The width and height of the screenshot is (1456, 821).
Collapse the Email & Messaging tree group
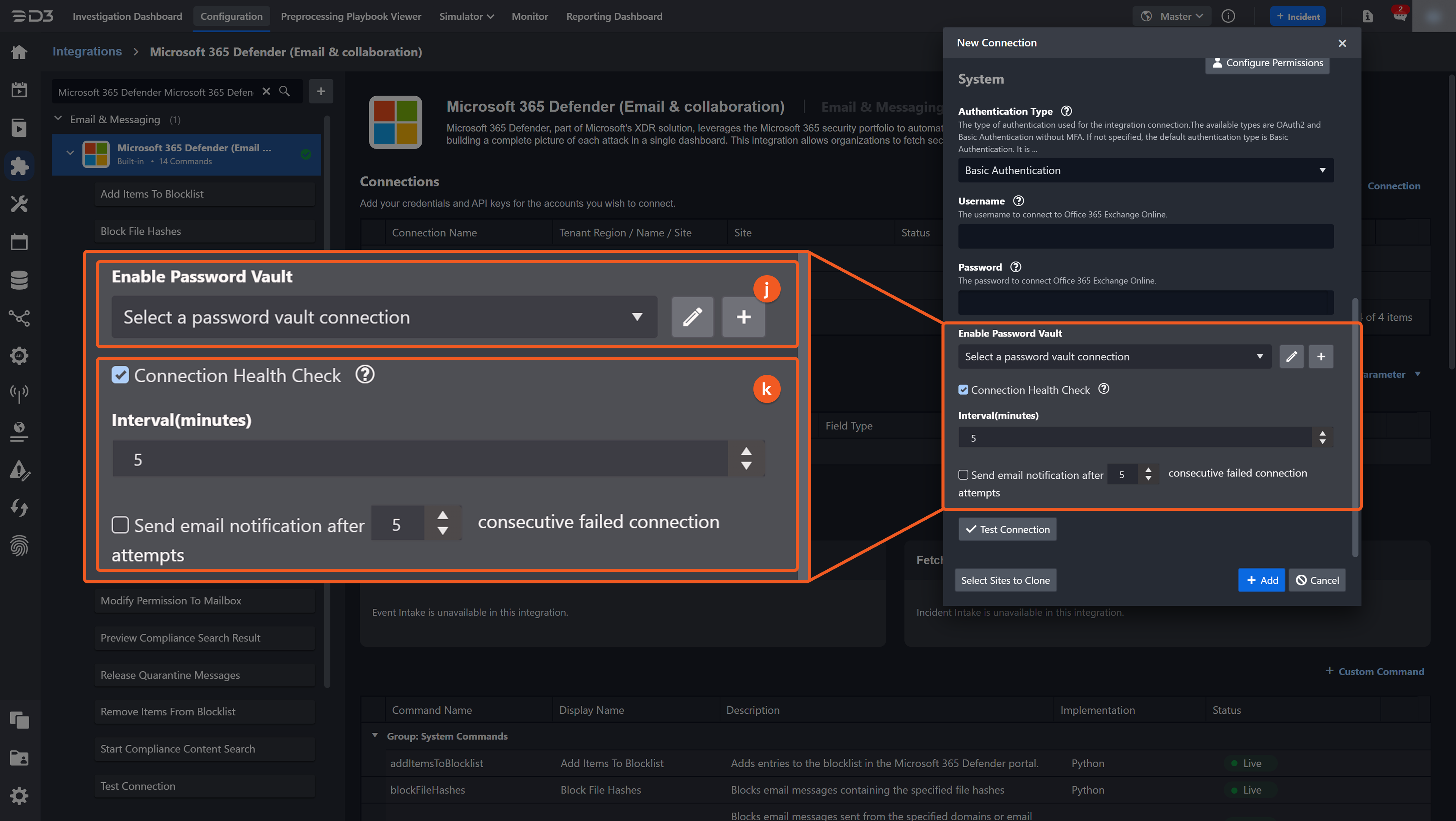pos(58,119)
